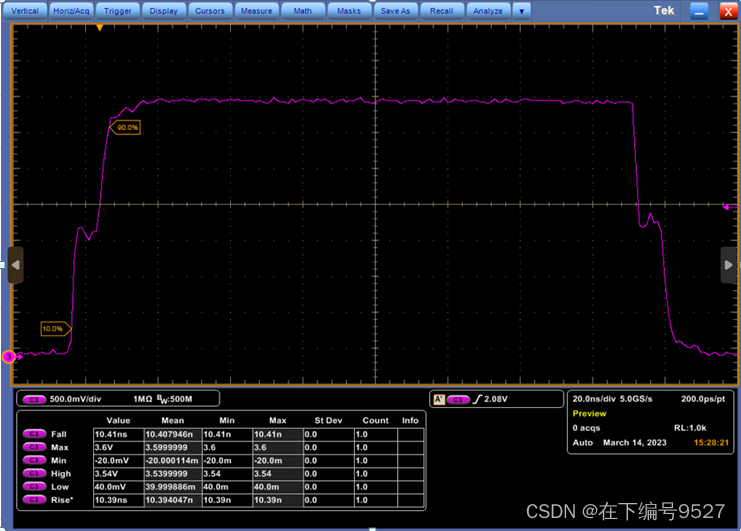The height and width of the screenshot is (531, 741).
Task: Click the Analyze menu button
Action: 488,11
